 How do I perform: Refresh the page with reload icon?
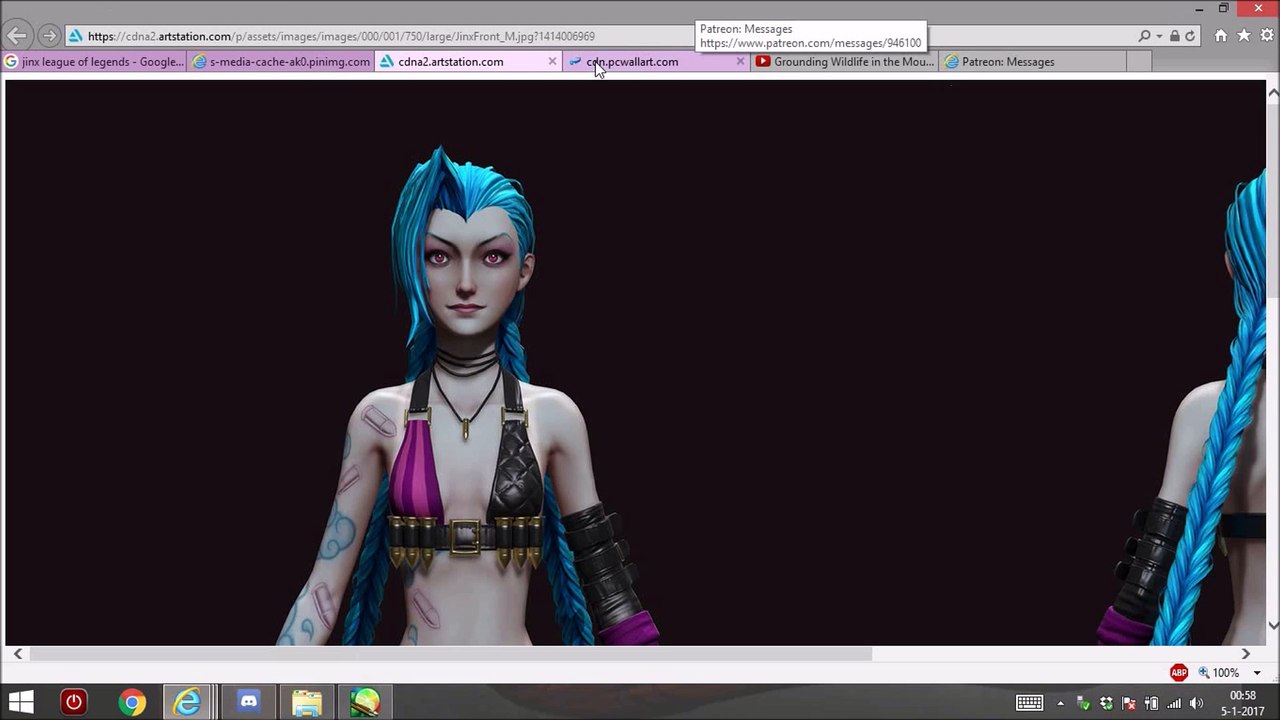(1190, 36)
